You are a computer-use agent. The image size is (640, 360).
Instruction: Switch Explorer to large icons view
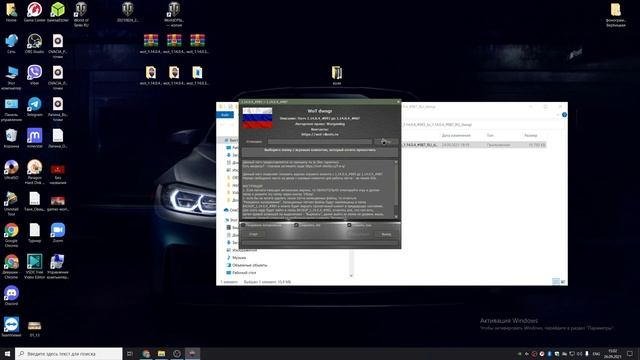coord(563,282)
